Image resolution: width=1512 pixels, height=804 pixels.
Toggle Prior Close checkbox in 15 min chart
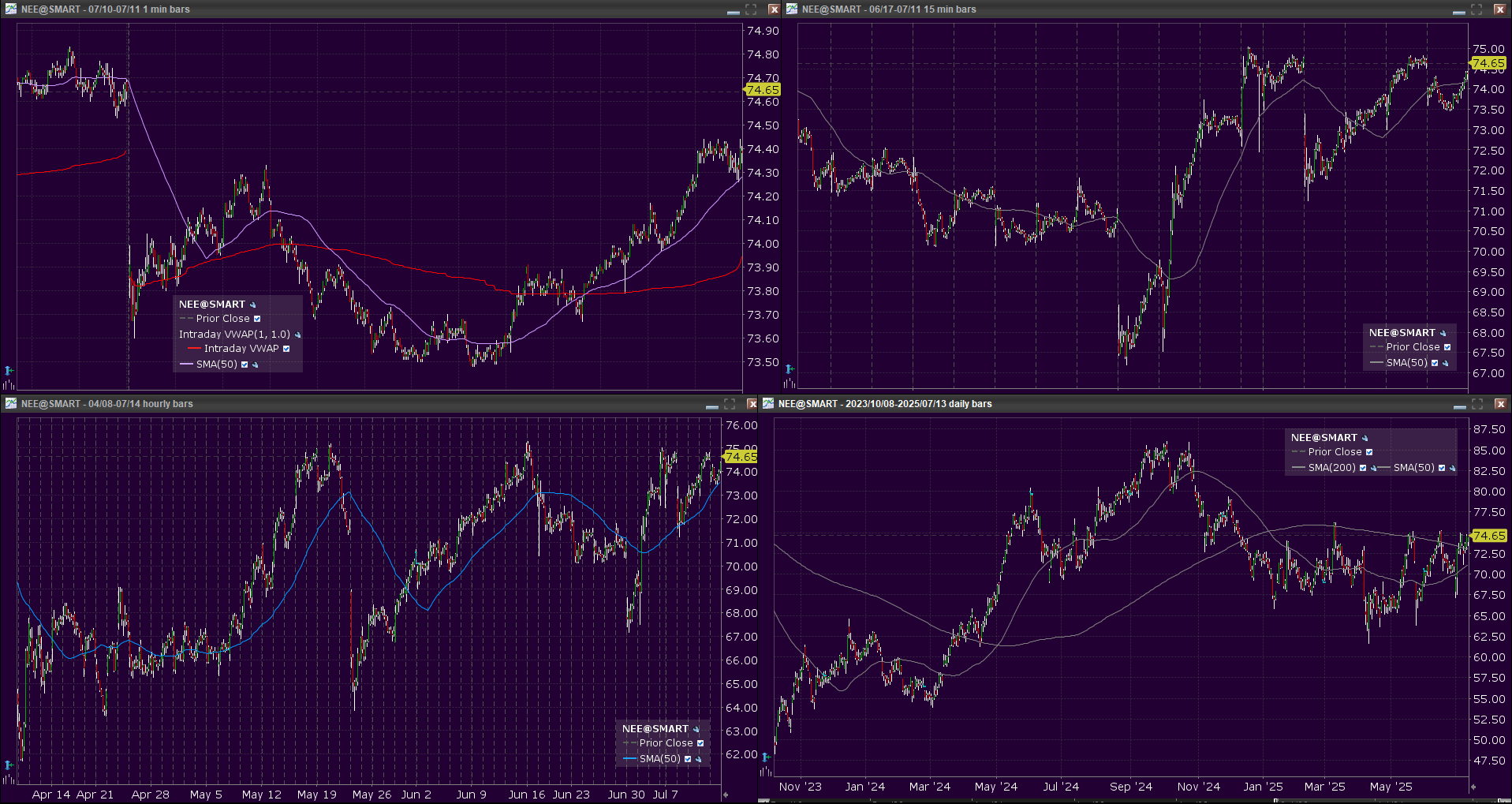[x=1447, y=347]
